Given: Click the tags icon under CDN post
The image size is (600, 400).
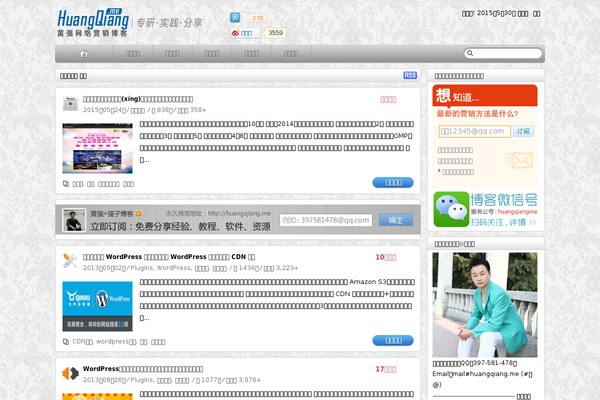Looking at the screenshot, I should 66,341.
